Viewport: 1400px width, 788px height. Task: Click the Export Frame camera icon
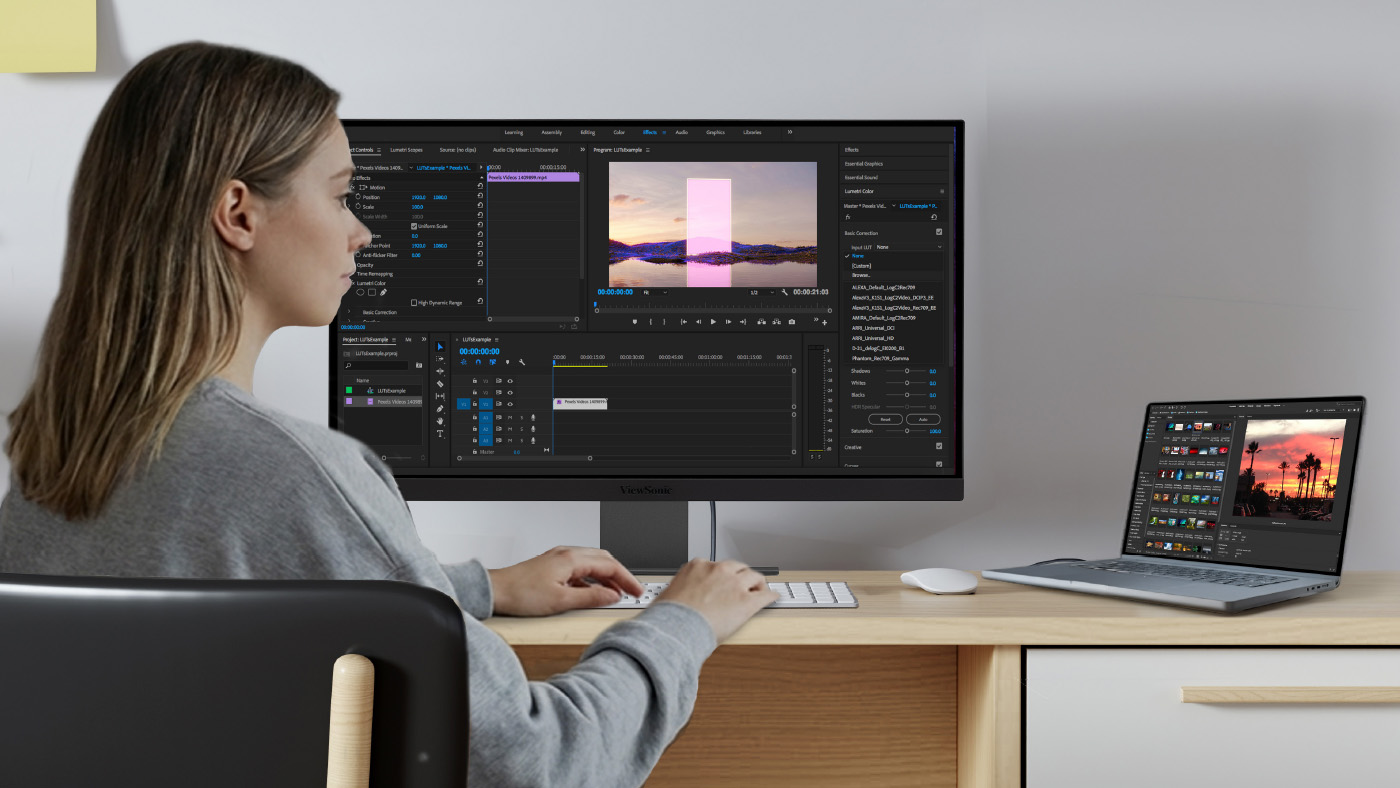[792, 322]
